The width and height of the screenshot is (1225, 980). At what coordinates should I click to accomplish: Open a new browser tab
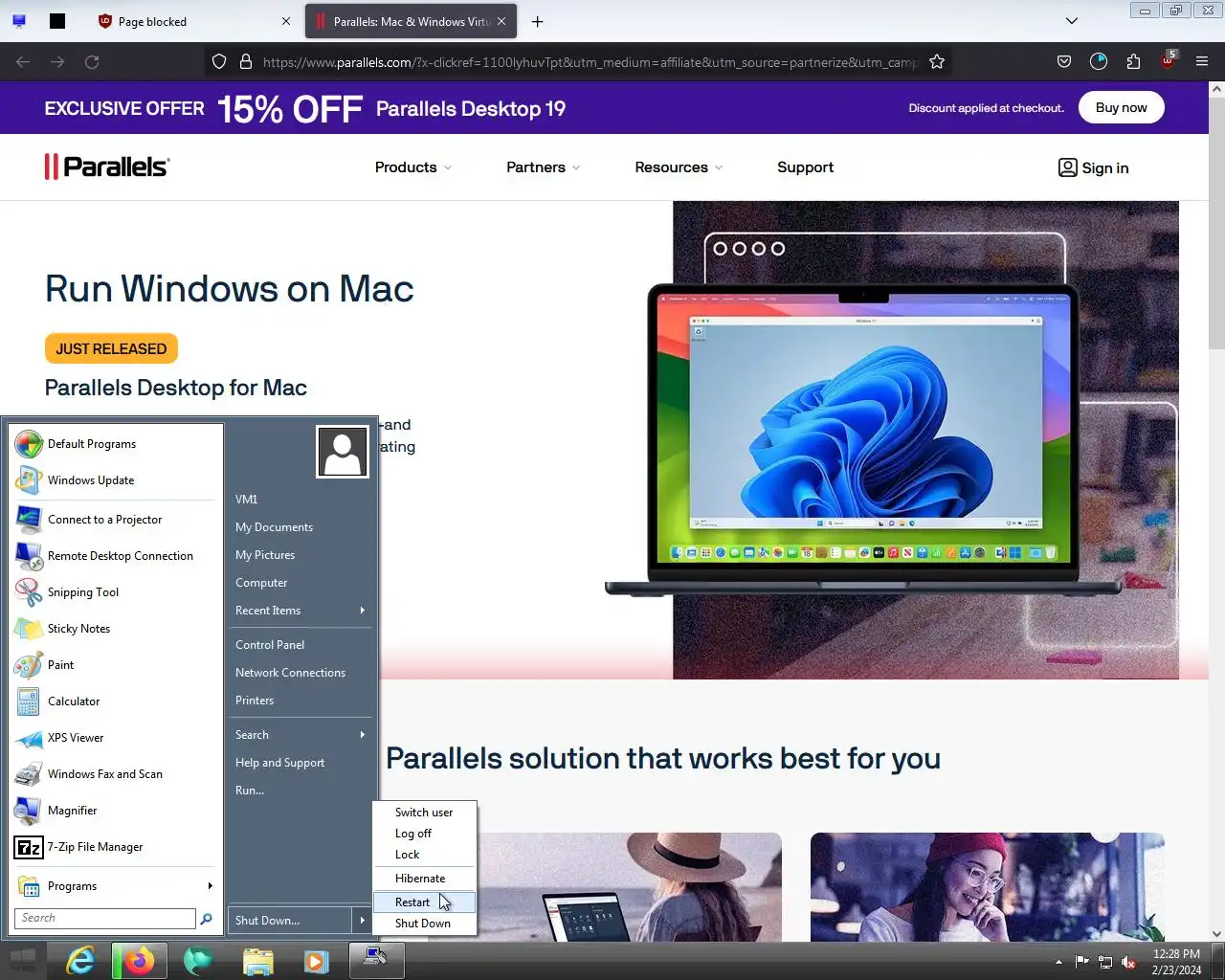(x=537, y=21)
